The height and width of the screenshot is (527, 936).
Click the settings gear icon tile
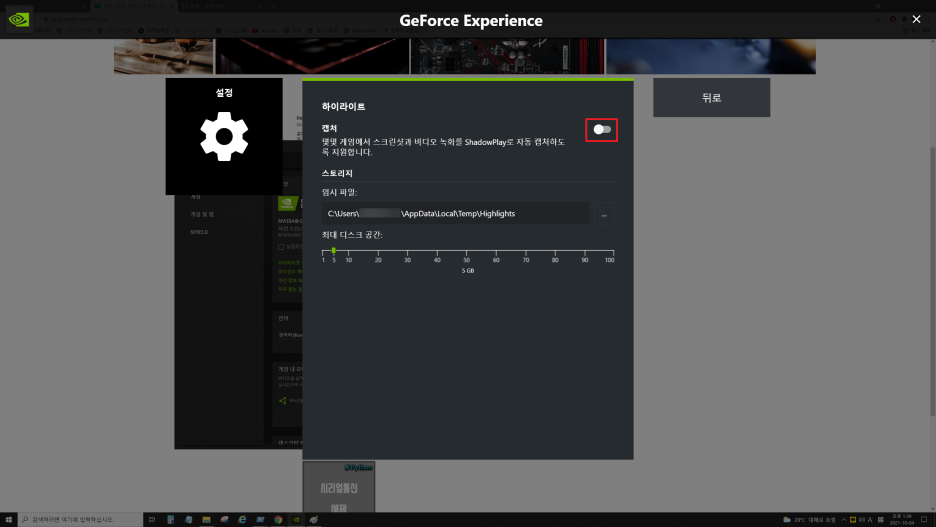[224, 136]
